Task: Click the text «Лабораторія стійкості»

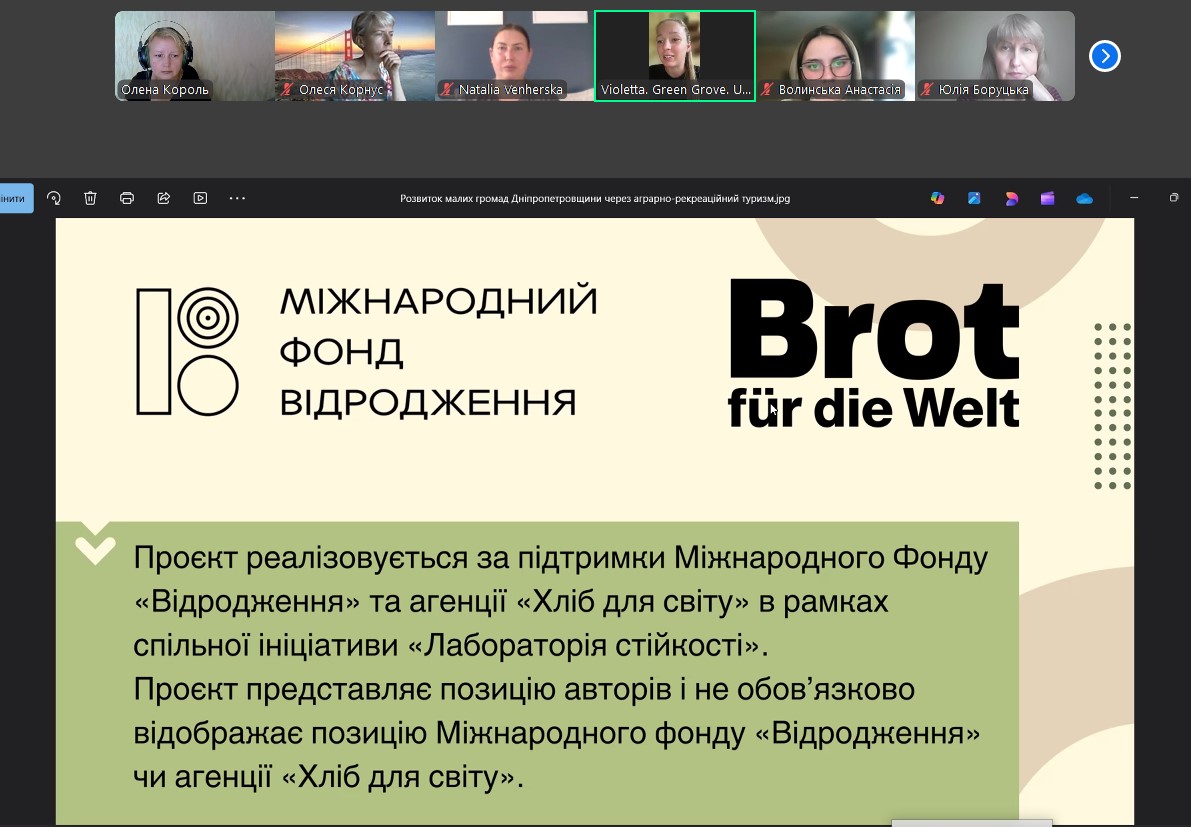Action: (585, 646)
